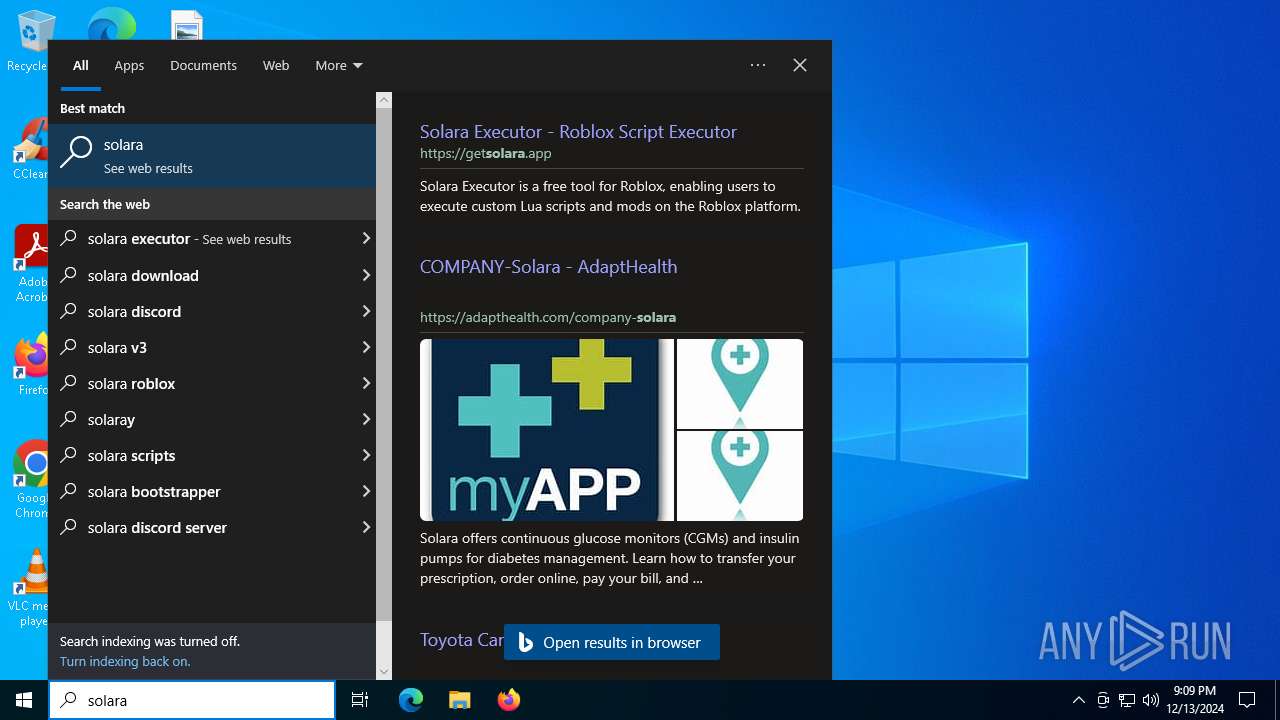
Task: Click the lower location pin thumbnail
Action: tap(740, 476)
